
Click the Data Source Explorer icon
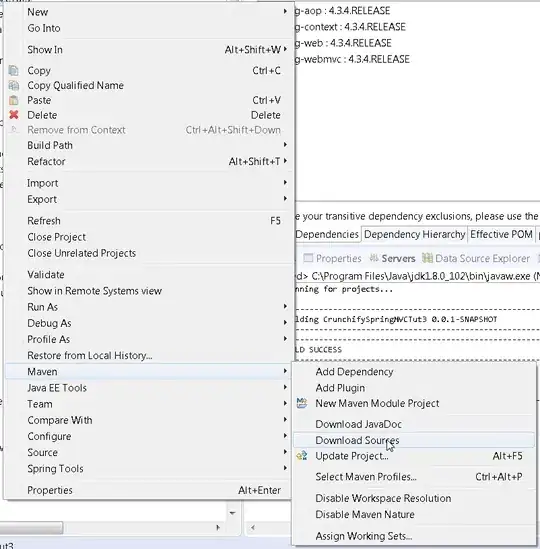[427, 258]
